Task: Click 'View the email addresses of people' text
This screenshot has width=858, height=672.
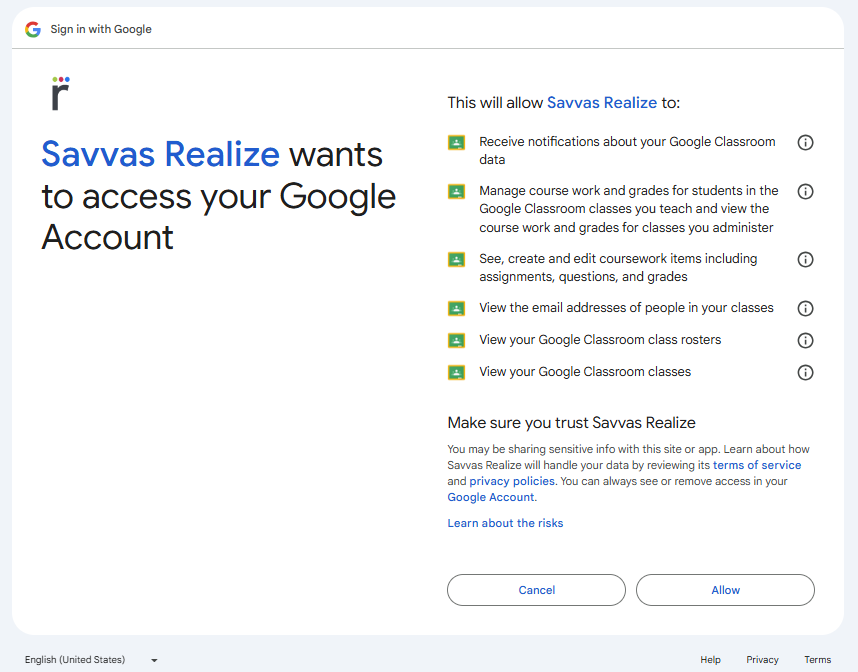Action: (627, 308)
